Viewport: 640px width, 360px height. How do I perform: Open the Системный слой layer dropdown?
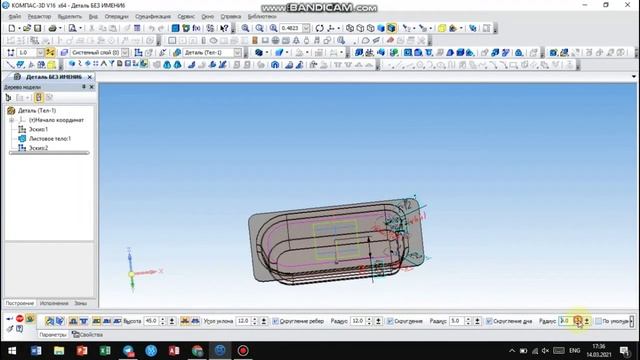coord(125,53)
